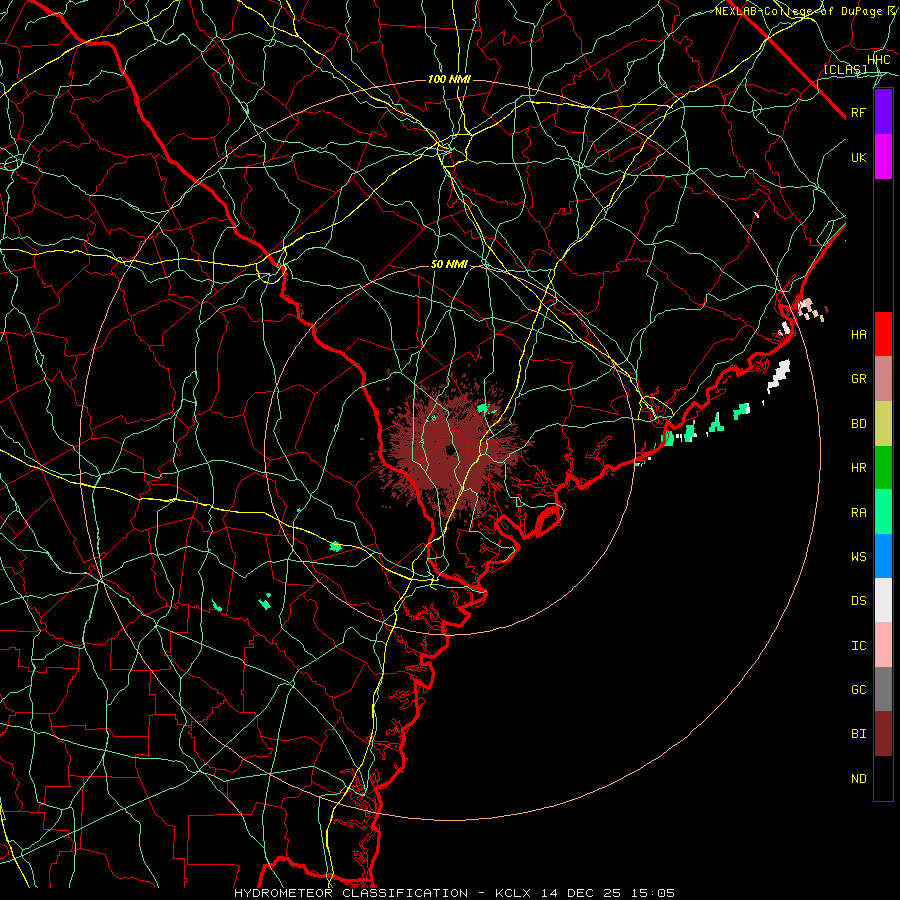
Task: Select the IC pink legend swatch
Action: [883, 645]
